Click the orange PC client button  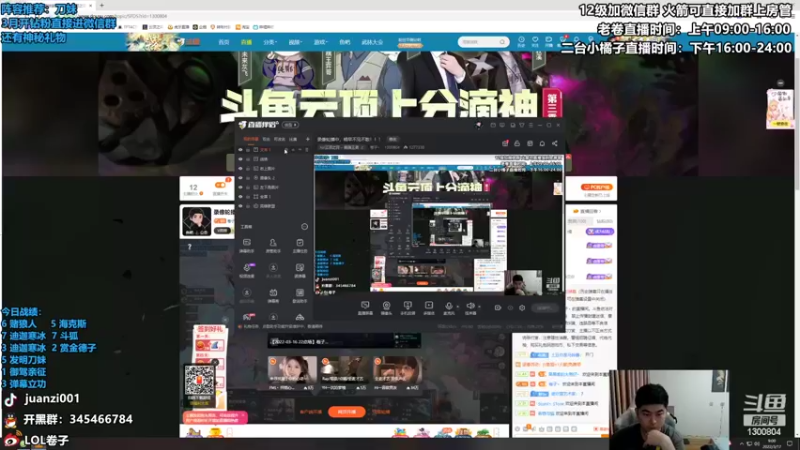coord(597,187)
